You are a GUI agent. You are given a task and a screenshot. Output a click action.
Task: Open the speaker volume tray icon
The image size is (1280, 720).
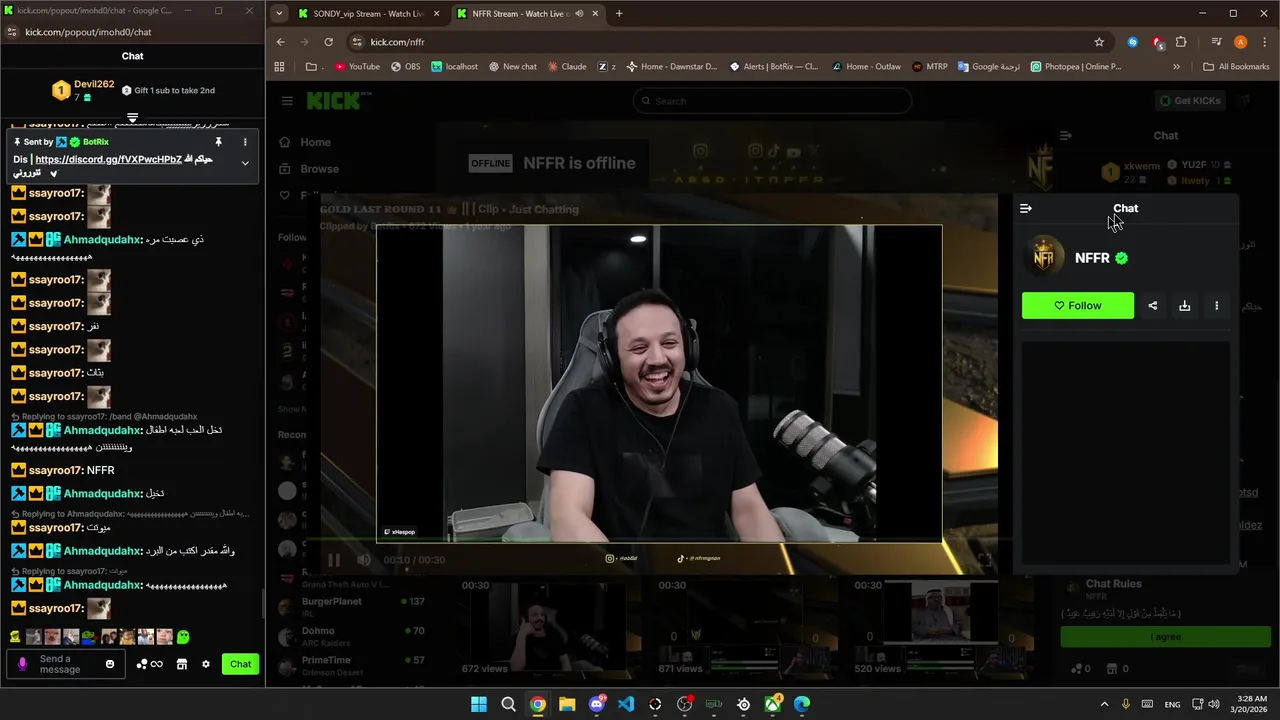tap(1215, 704)
